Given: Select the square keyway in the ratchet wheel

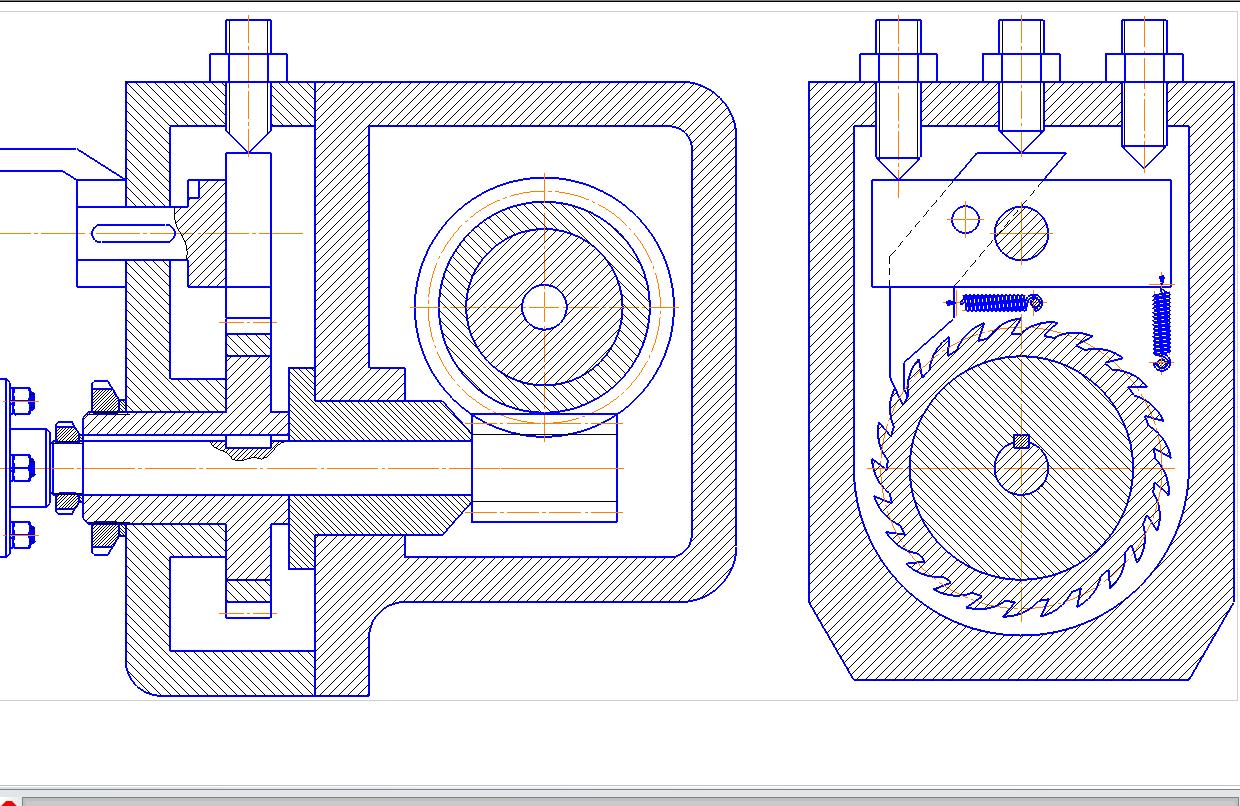Looking at the screenshot, I should [x=1021, y=442].
